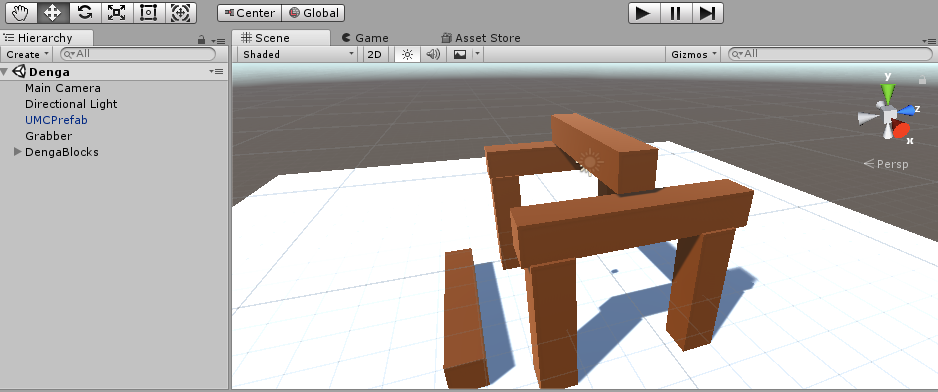Toggle pivot mode Center button

(249, 13)
